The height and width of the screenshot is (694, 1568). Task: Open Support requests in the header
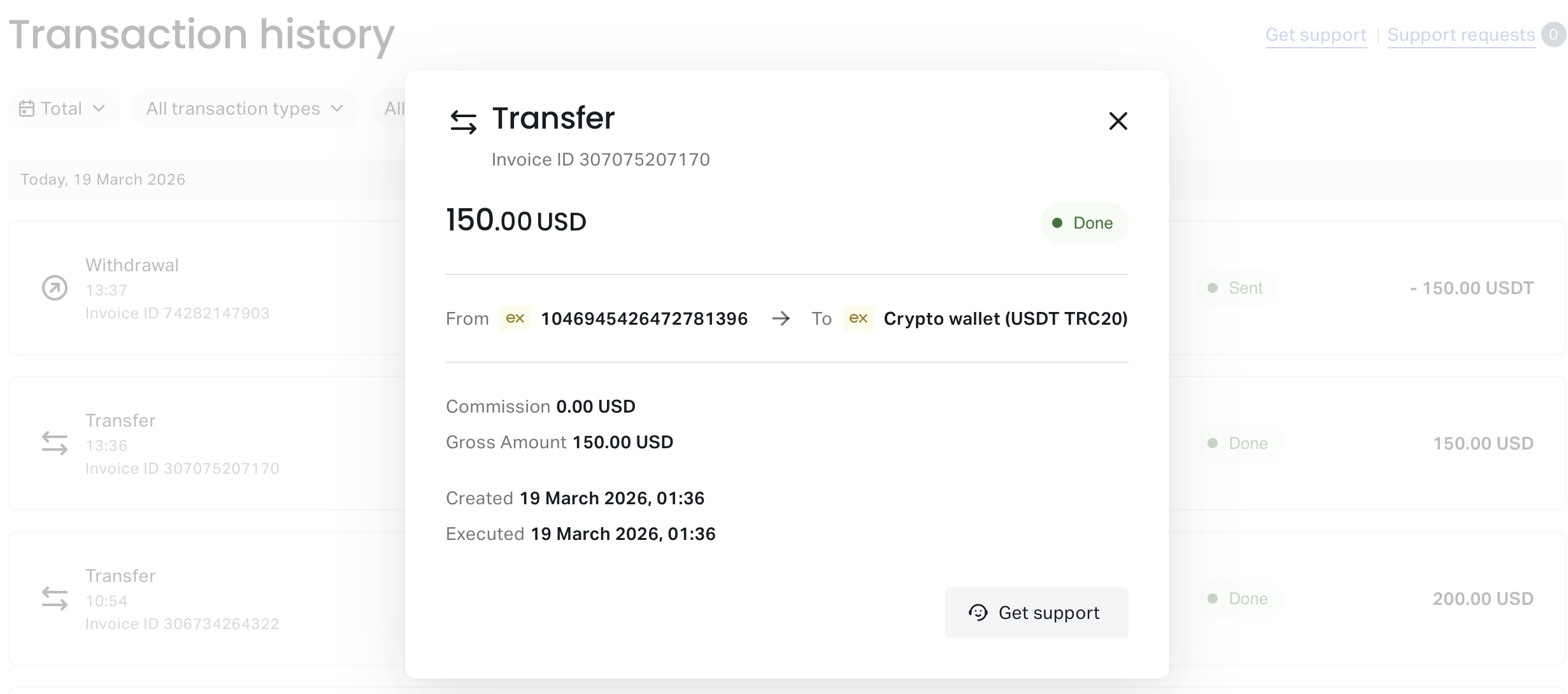click(x=1461, y=35)
